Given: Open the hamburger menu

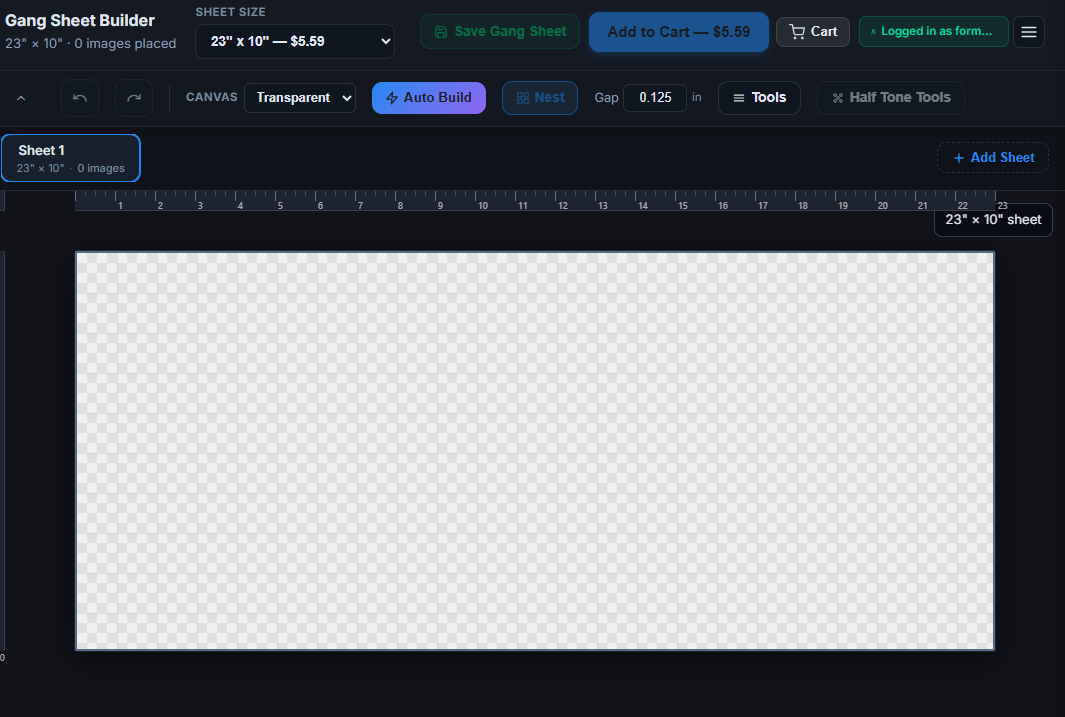Looking at the screenshot, I should (1030, 32).
